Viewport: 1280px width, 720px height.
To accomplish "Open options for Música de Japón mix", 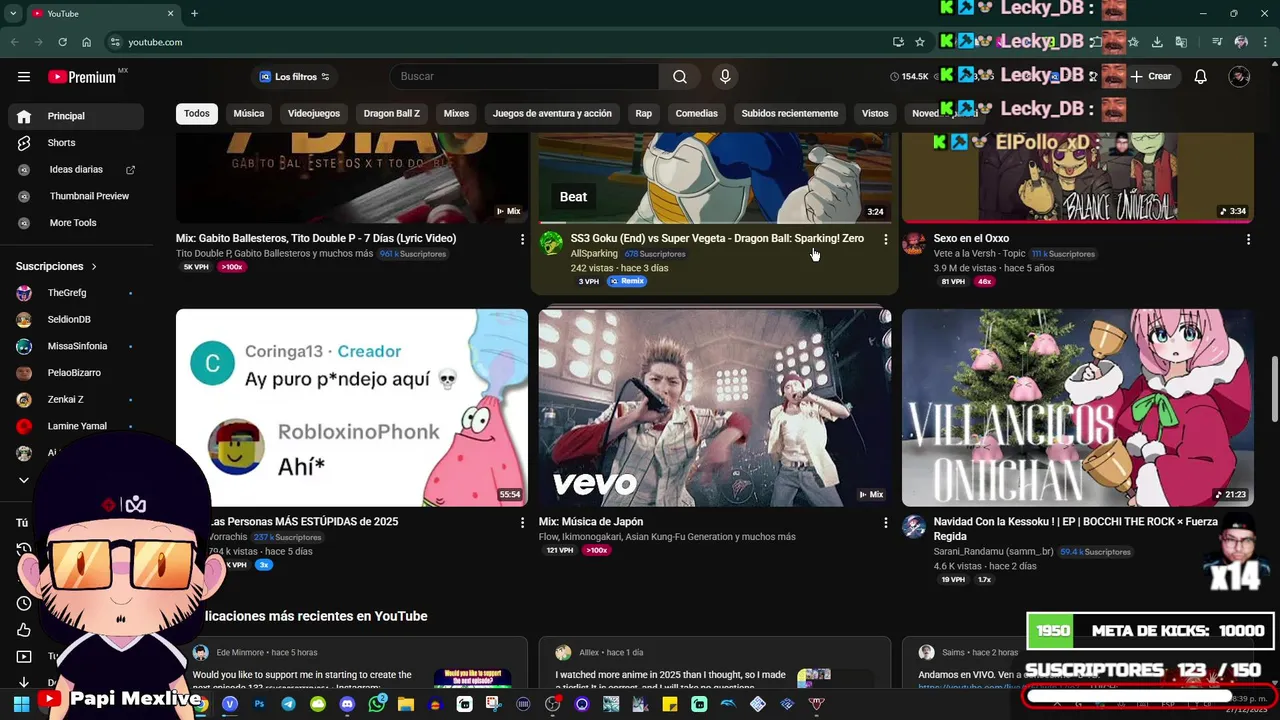I will [x=885, y=522].
